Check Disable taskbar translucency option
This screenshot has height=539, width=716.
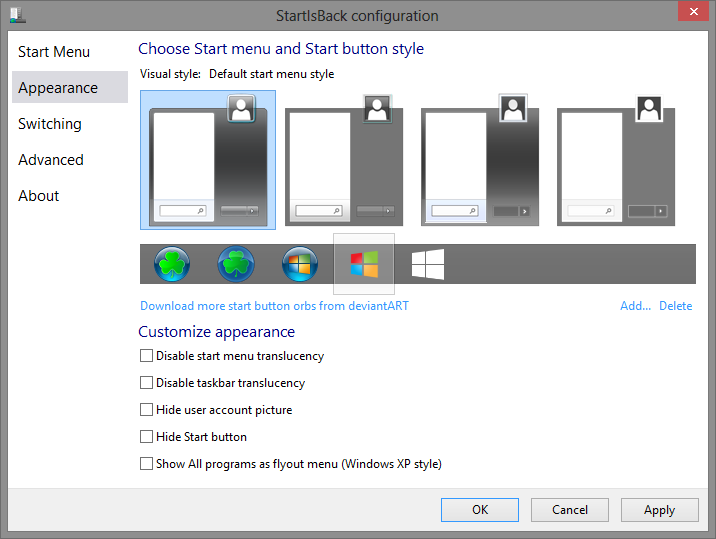click(x=147, y=382)
